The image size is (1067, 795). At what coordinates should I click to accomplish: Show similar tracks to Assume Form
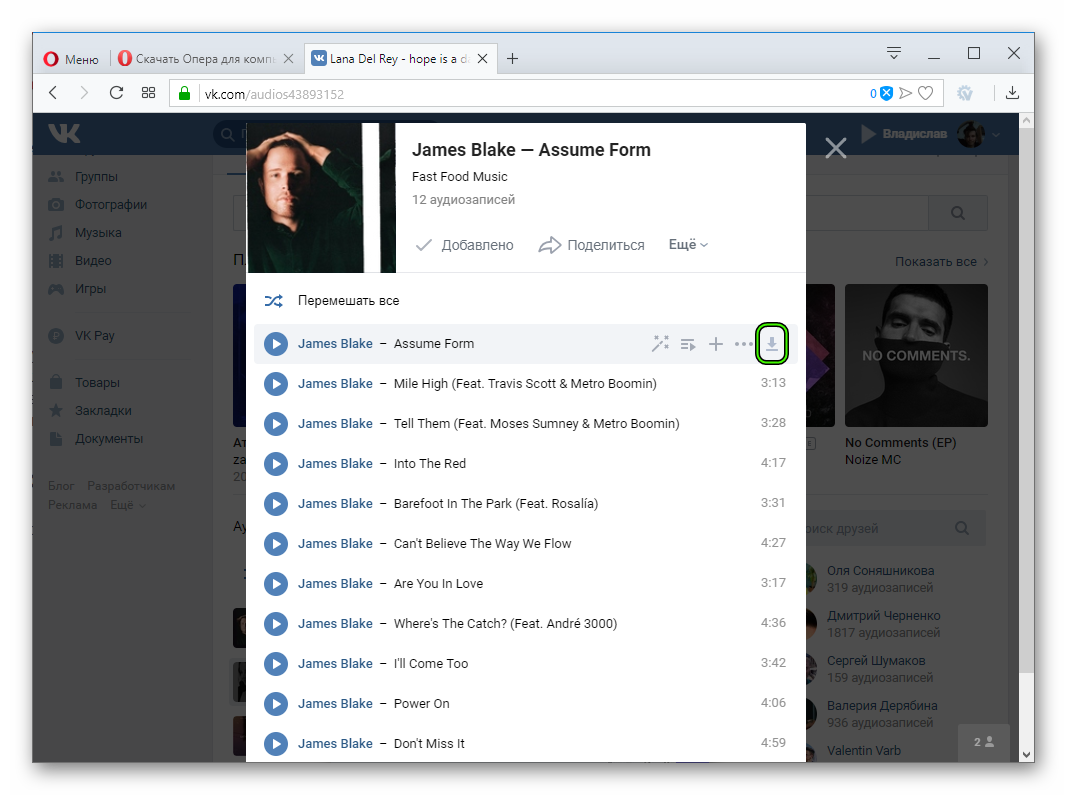pyautogui.click(x=660, y=344)
